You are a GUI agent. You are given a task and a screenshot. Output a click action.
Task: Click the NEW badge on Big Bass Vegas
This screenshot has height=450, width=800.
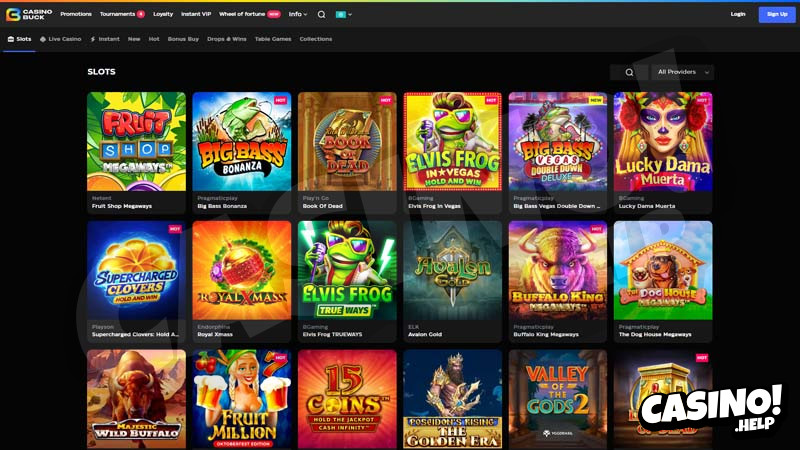click(596, 101)
